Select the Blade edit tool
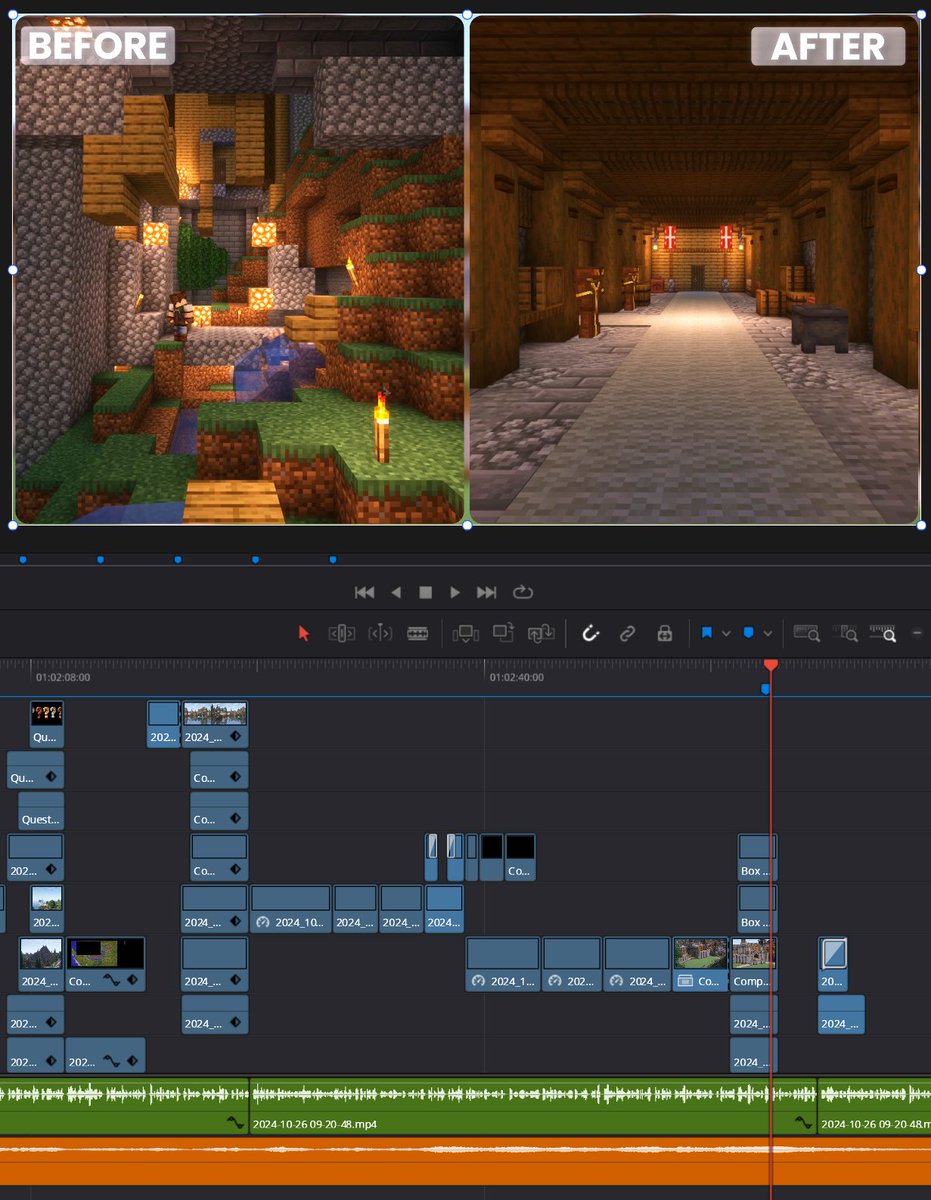Image resolution: width=931 pixels, height=1200 pixels. coord(418,633)
